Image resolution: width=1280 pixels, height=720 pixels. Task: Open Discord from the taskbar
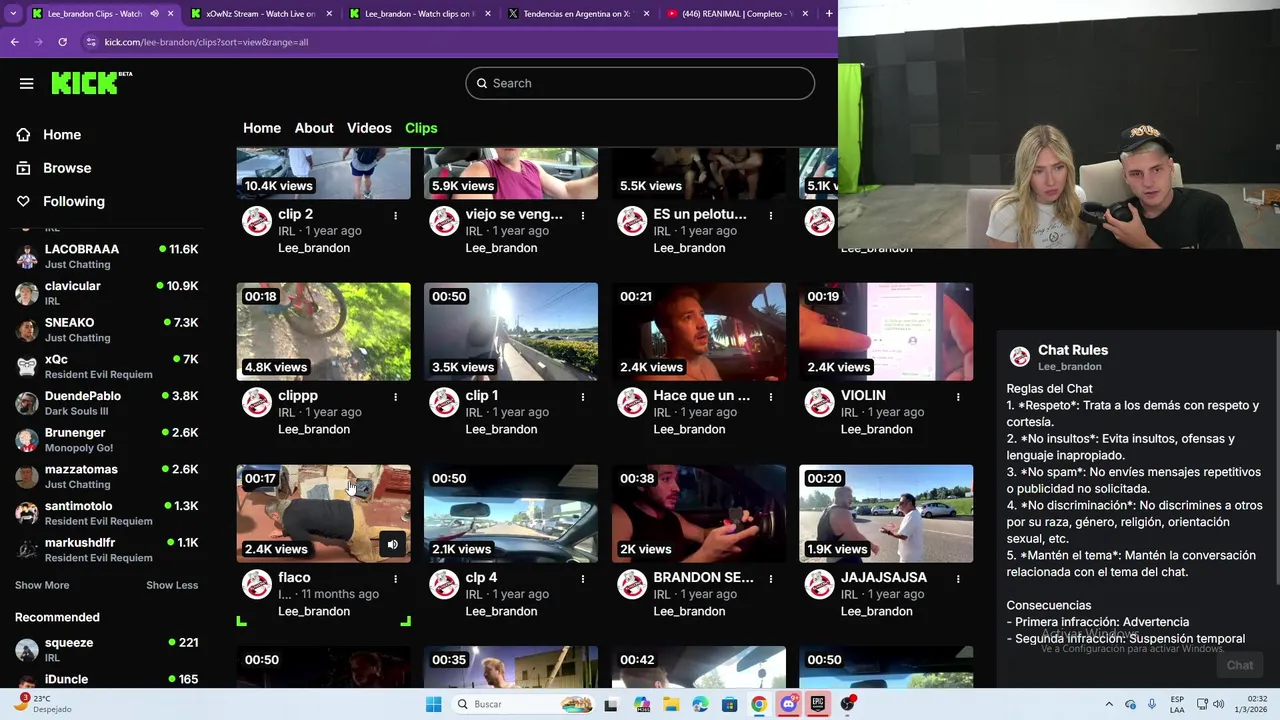(x=789, y=704)
